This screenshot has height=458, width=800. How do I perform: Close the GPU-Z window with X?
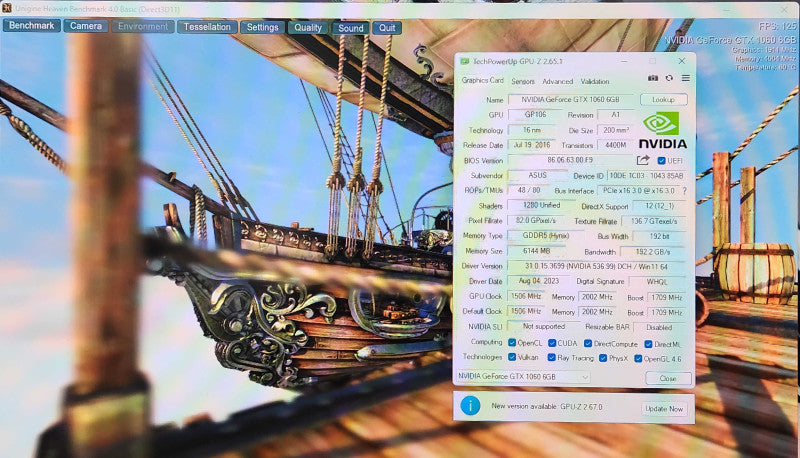click(682, 61)
